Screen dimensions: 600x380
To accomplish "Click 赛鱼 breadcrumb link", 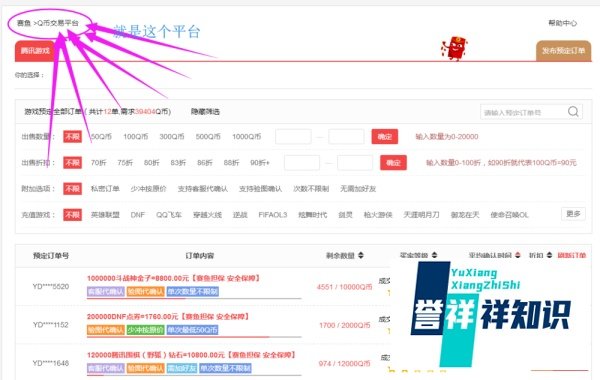I will (24, 23).
